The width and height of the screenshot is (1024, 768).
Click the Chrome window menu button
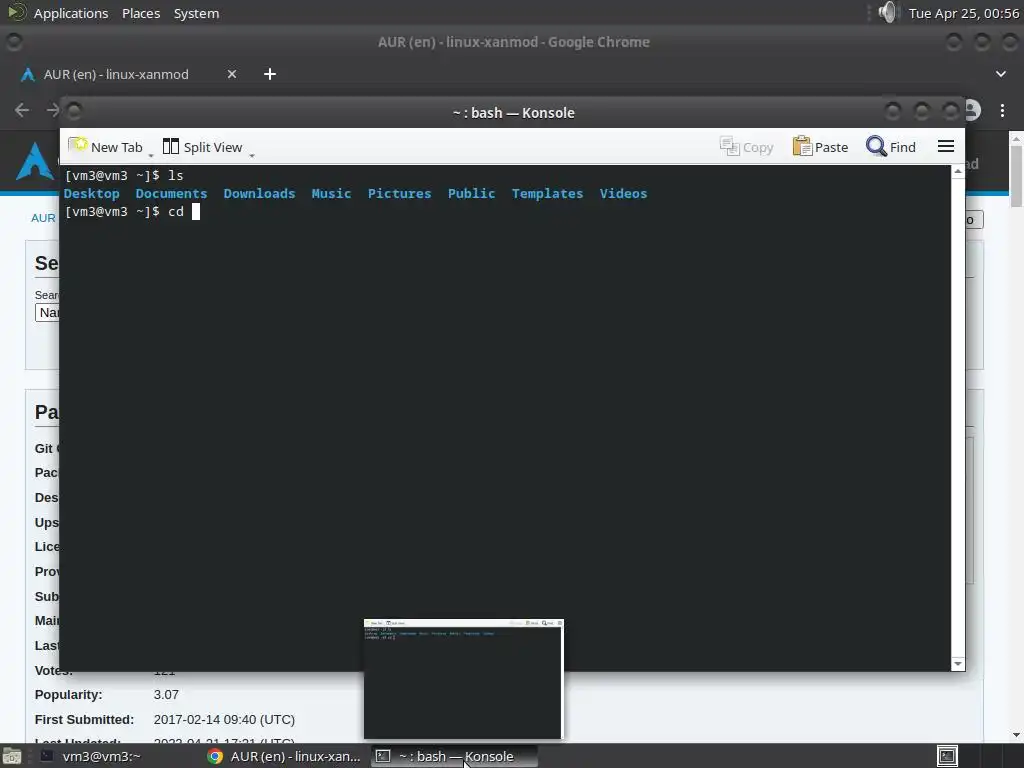click(14, 42)
